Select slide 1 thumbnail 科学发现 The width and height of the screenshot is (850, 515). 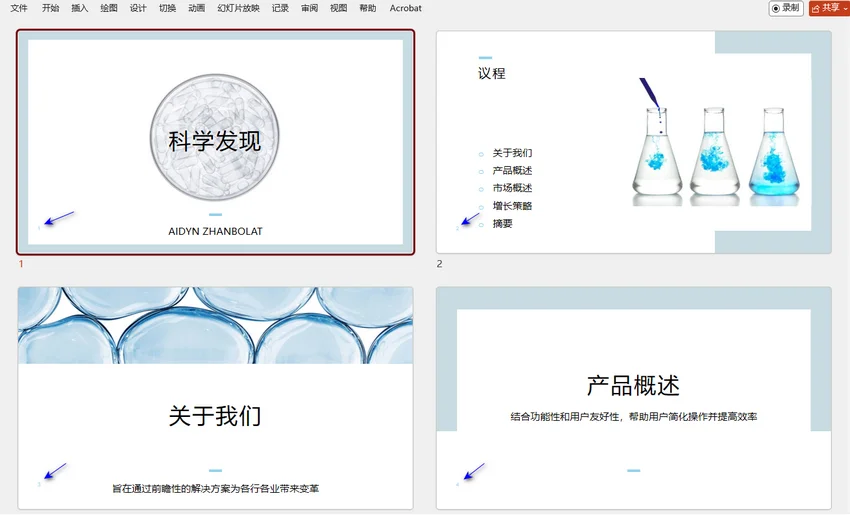[x=215, y=142]
